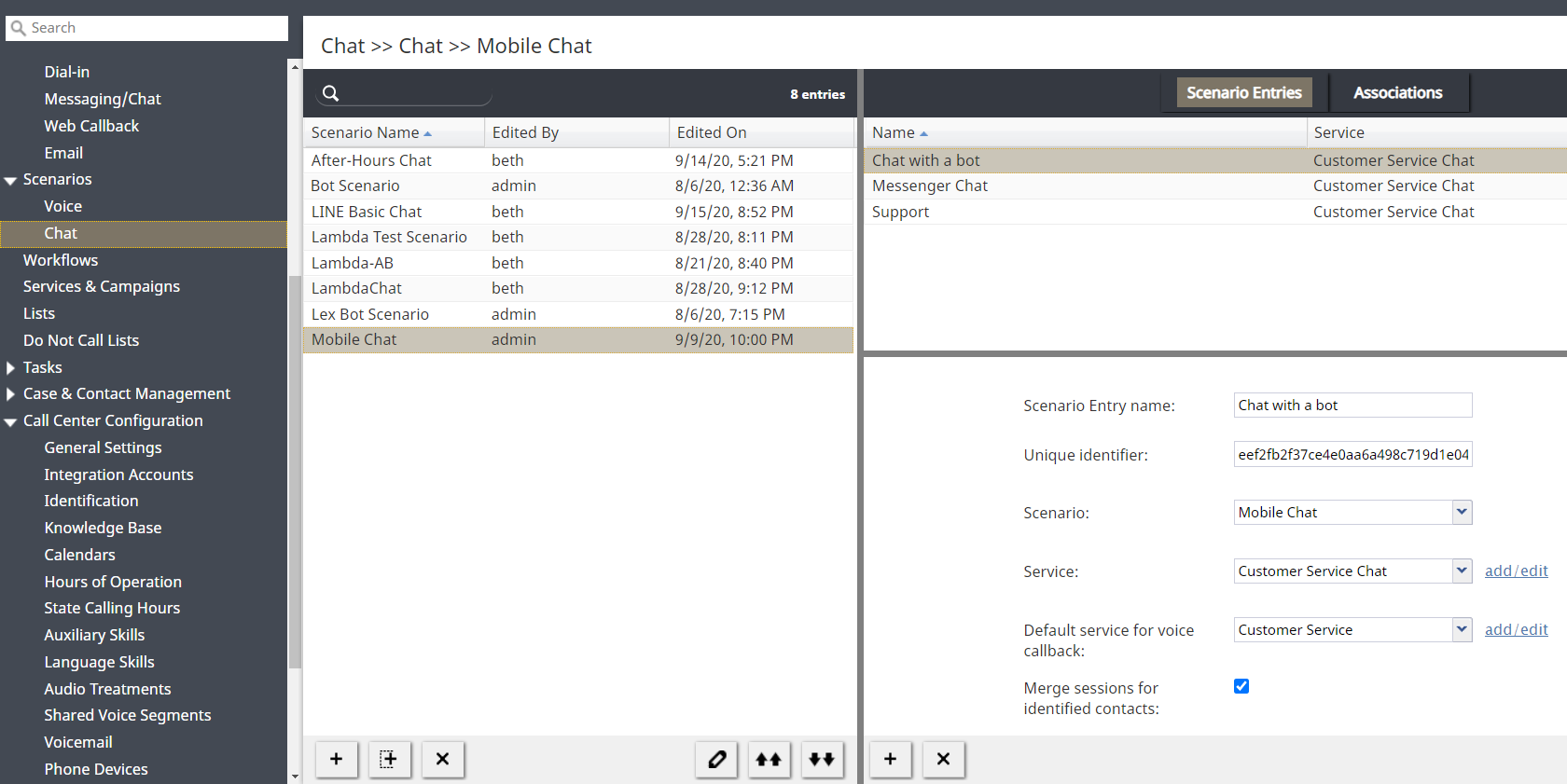Viewport: 1567px width, 784px height.
Task: Expand Case & Contact Management section
Action: pos(10,394)
